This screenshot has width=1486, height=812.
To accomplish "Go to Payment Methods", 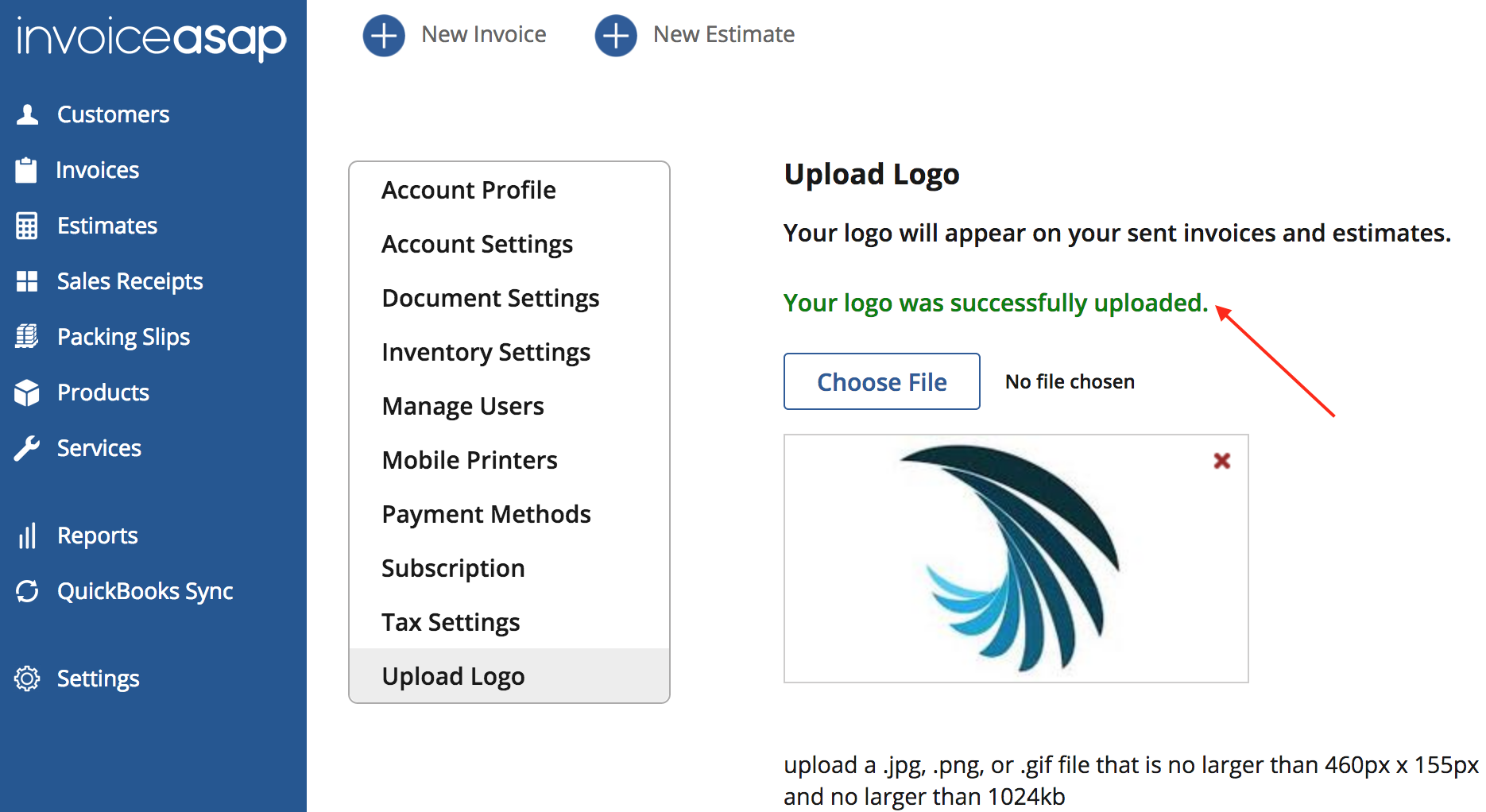I will [x=486, y=514].
